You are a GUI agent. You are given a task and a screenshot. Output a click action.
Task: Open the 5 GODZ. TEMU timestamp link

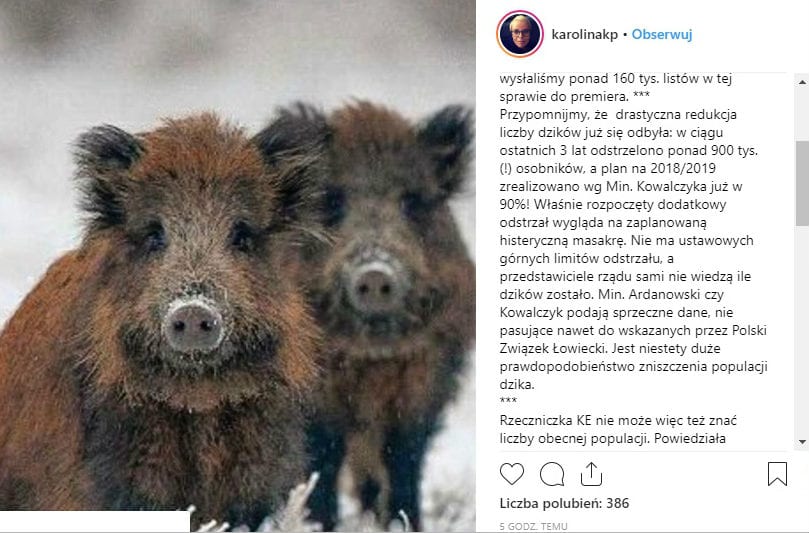point(533,526)
